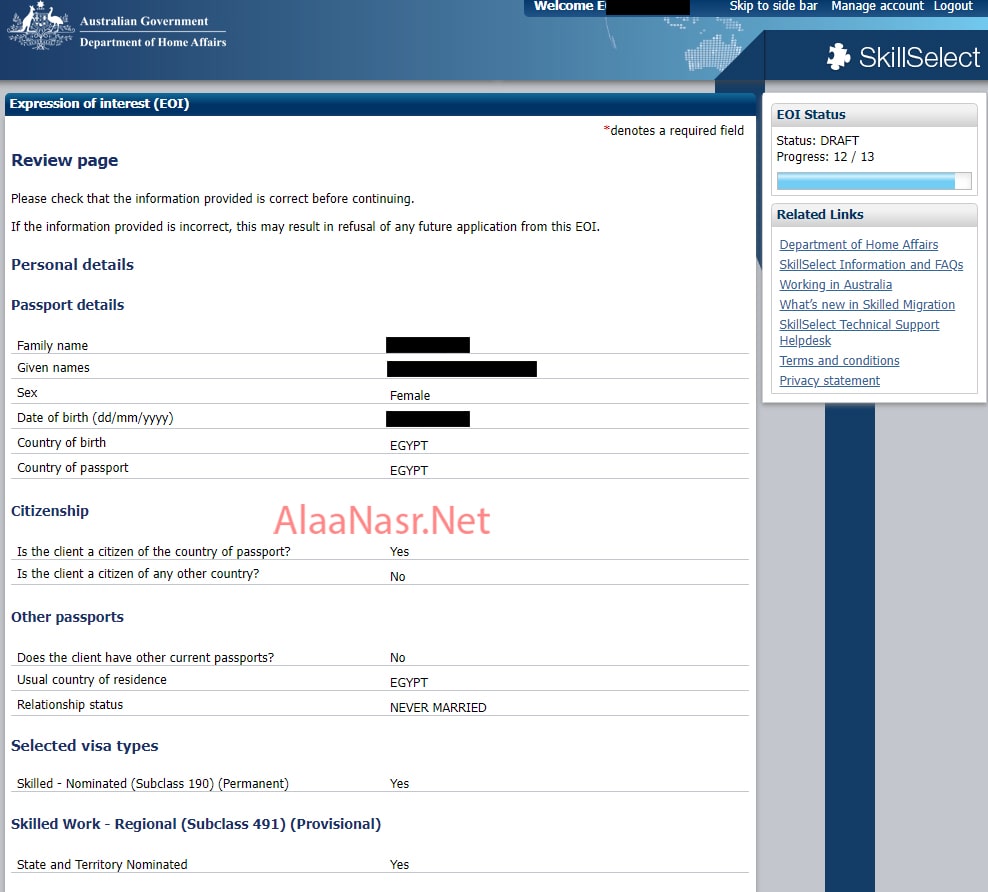Log out using the Logout link
This screenshot has height=892, width=988.
tap(952, 6)
